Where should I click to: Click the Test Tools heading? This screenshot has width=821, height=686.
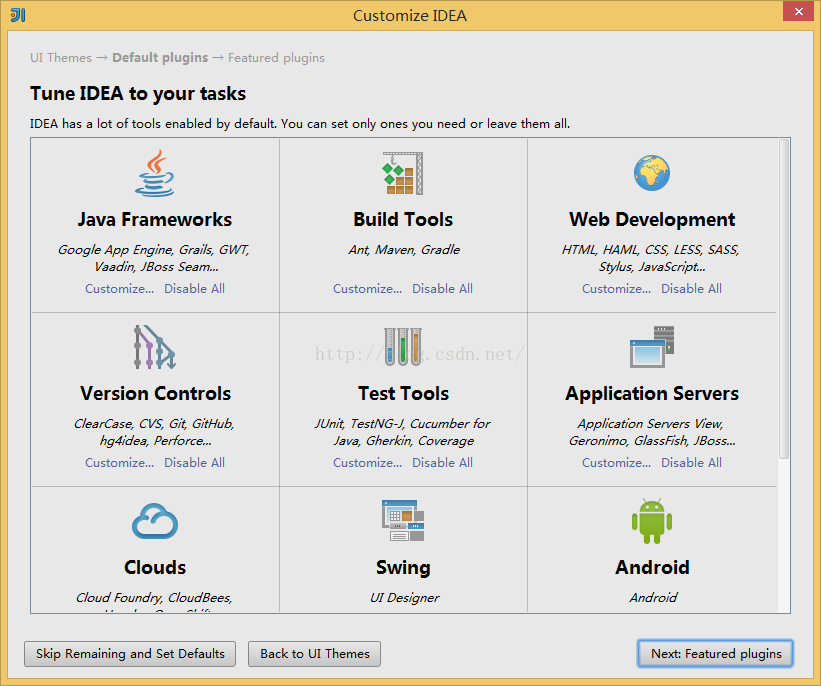coord(403,393)
